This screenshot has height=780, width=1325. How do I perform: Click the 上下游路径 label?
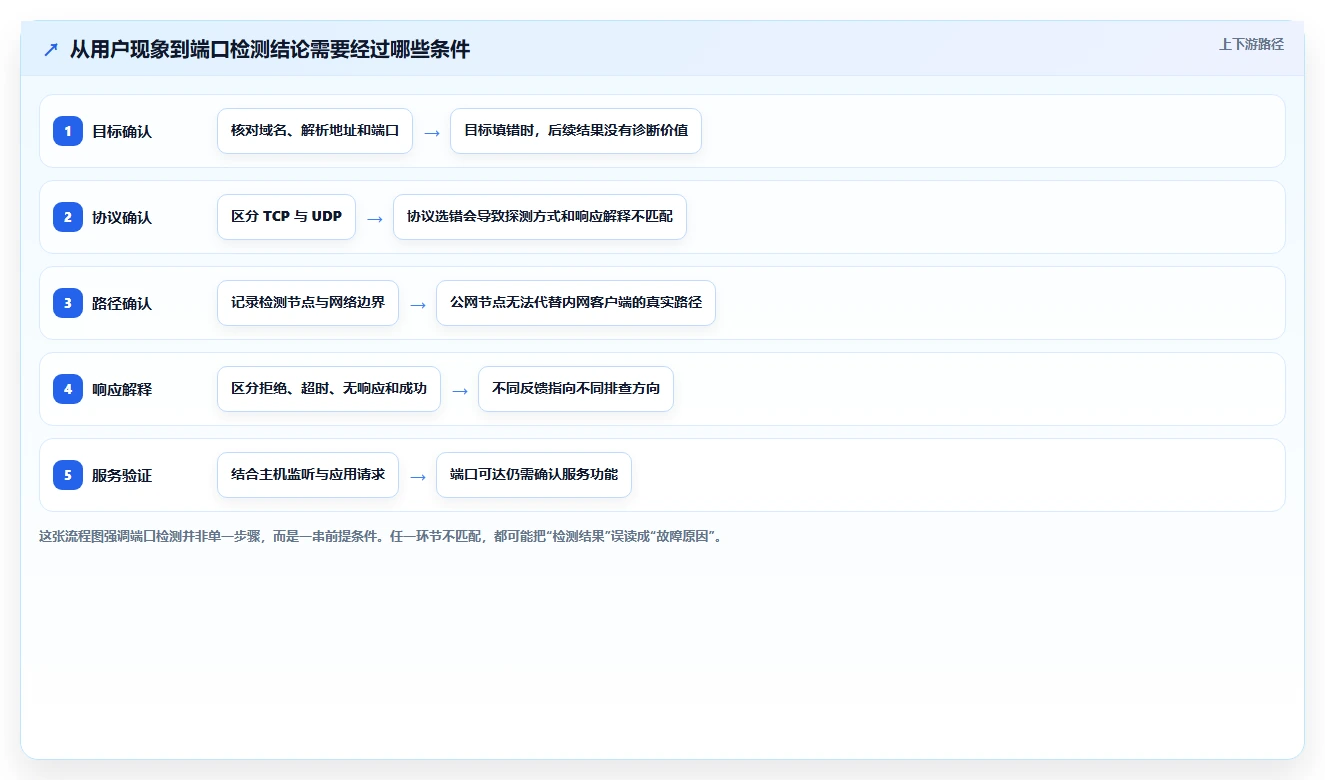1251,44
